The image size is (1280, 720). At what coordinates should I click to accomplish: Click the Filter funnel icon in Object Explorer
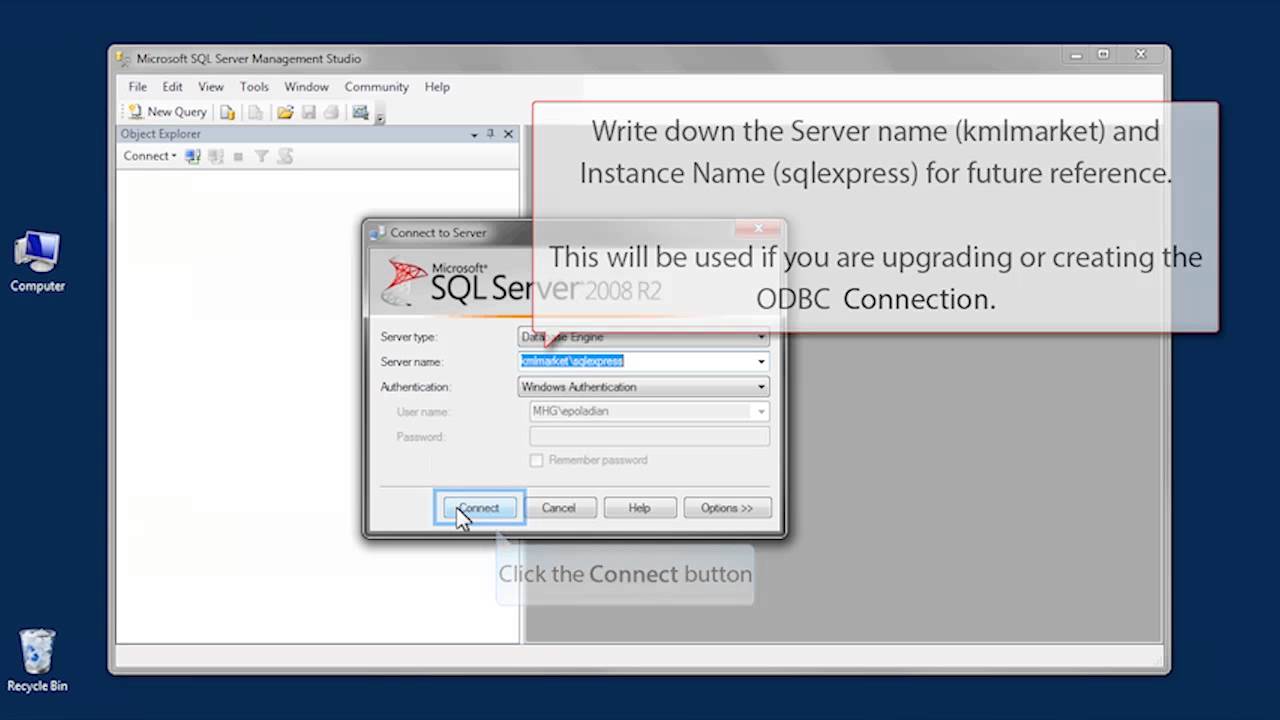[x=261, y=156]
